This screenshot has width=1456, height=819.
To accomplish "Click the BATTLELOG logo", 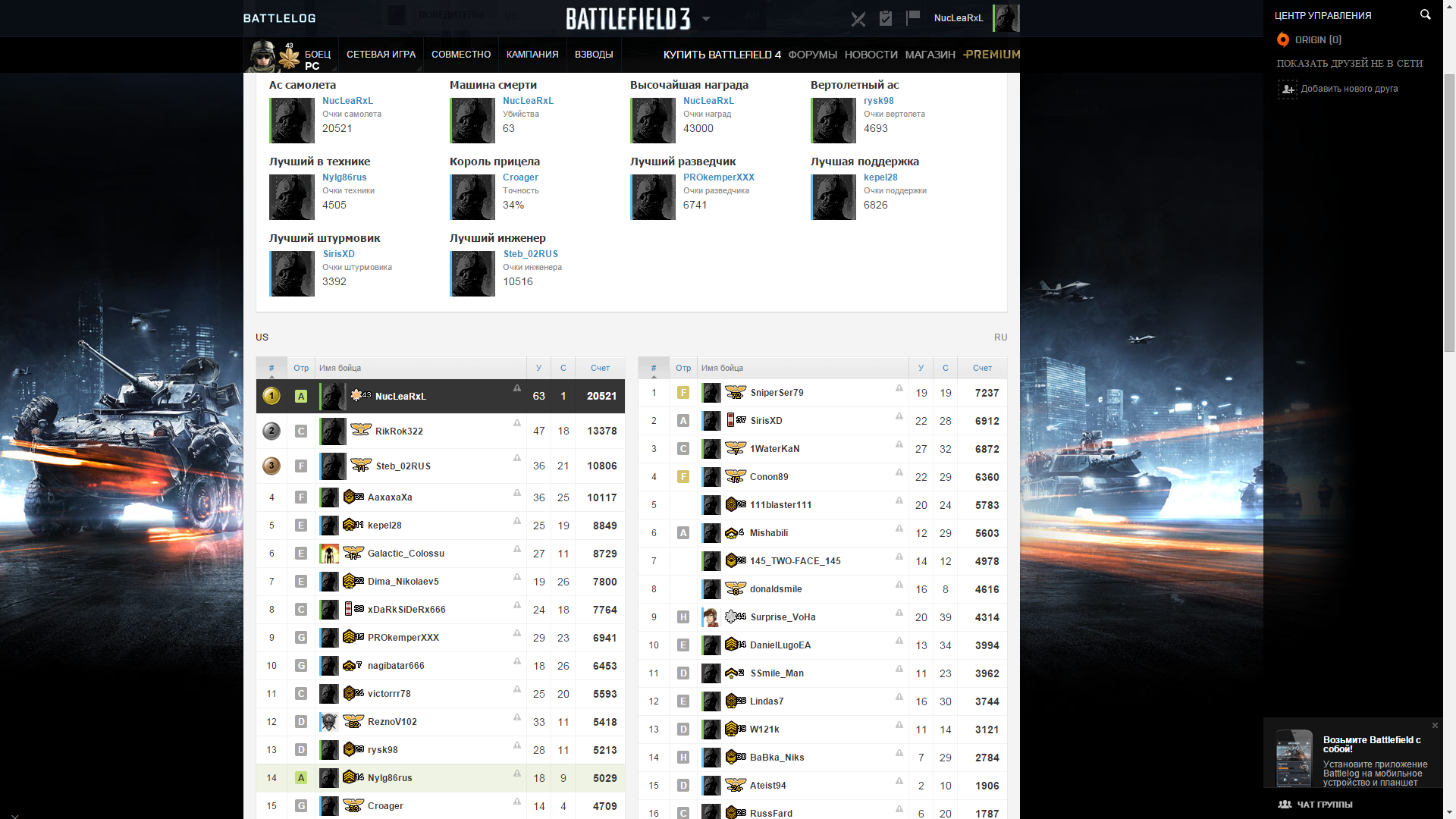I will coord(279,18).
